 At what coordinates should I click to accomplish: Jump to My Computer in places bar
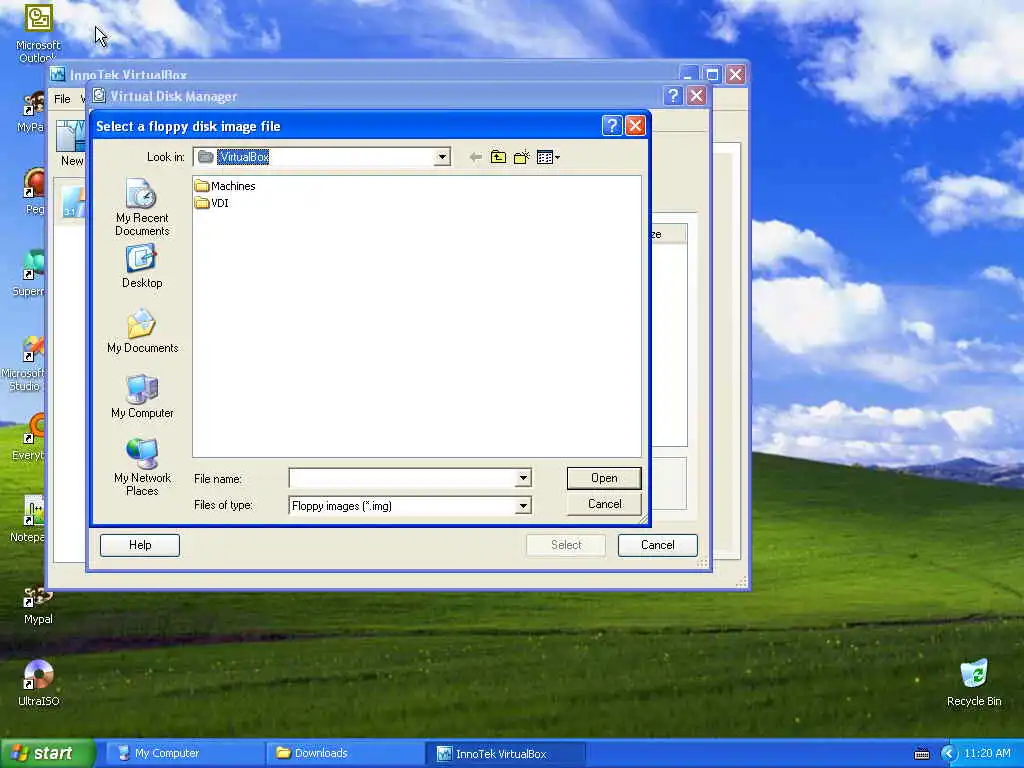coord(142,396)
